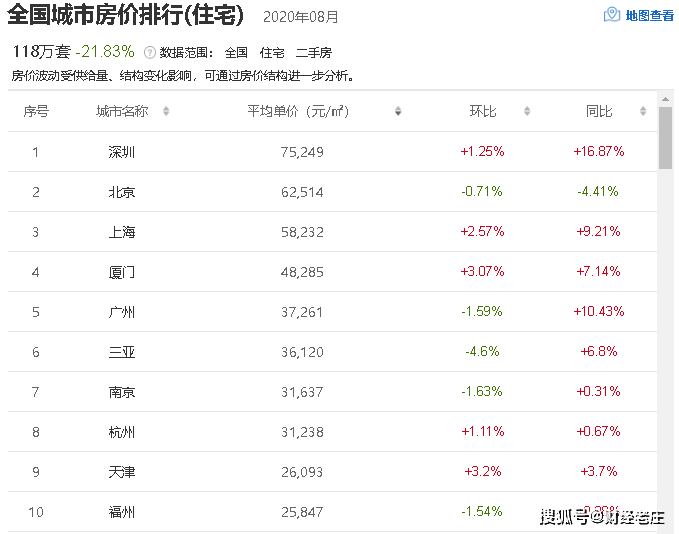Sort by 城市名称 using its sort arrows

pos(166,112)
